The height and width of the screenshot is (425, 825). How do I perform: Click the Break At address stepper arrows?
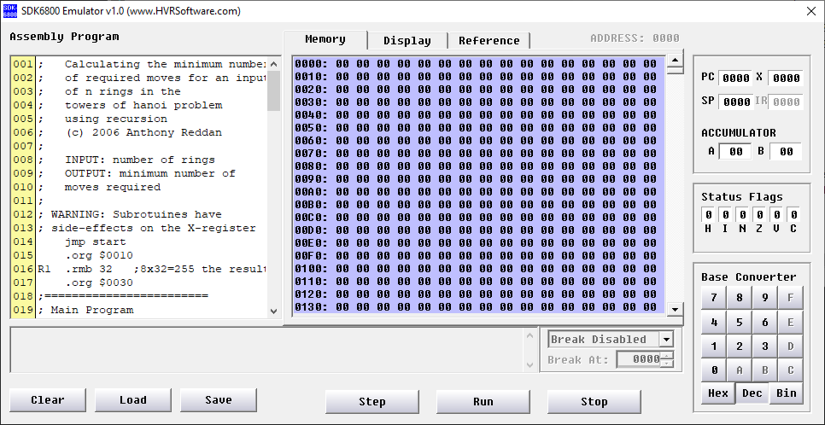pos(667,359)
